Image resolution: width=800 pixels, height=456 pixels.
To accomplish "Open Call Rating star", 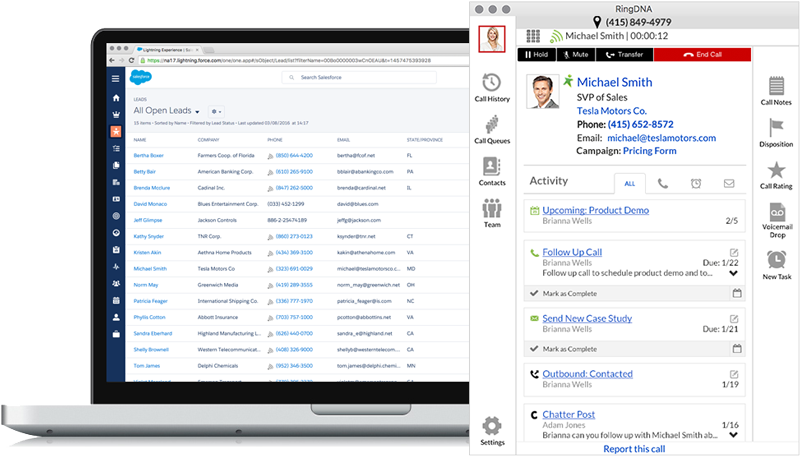I will coord(776,175).
